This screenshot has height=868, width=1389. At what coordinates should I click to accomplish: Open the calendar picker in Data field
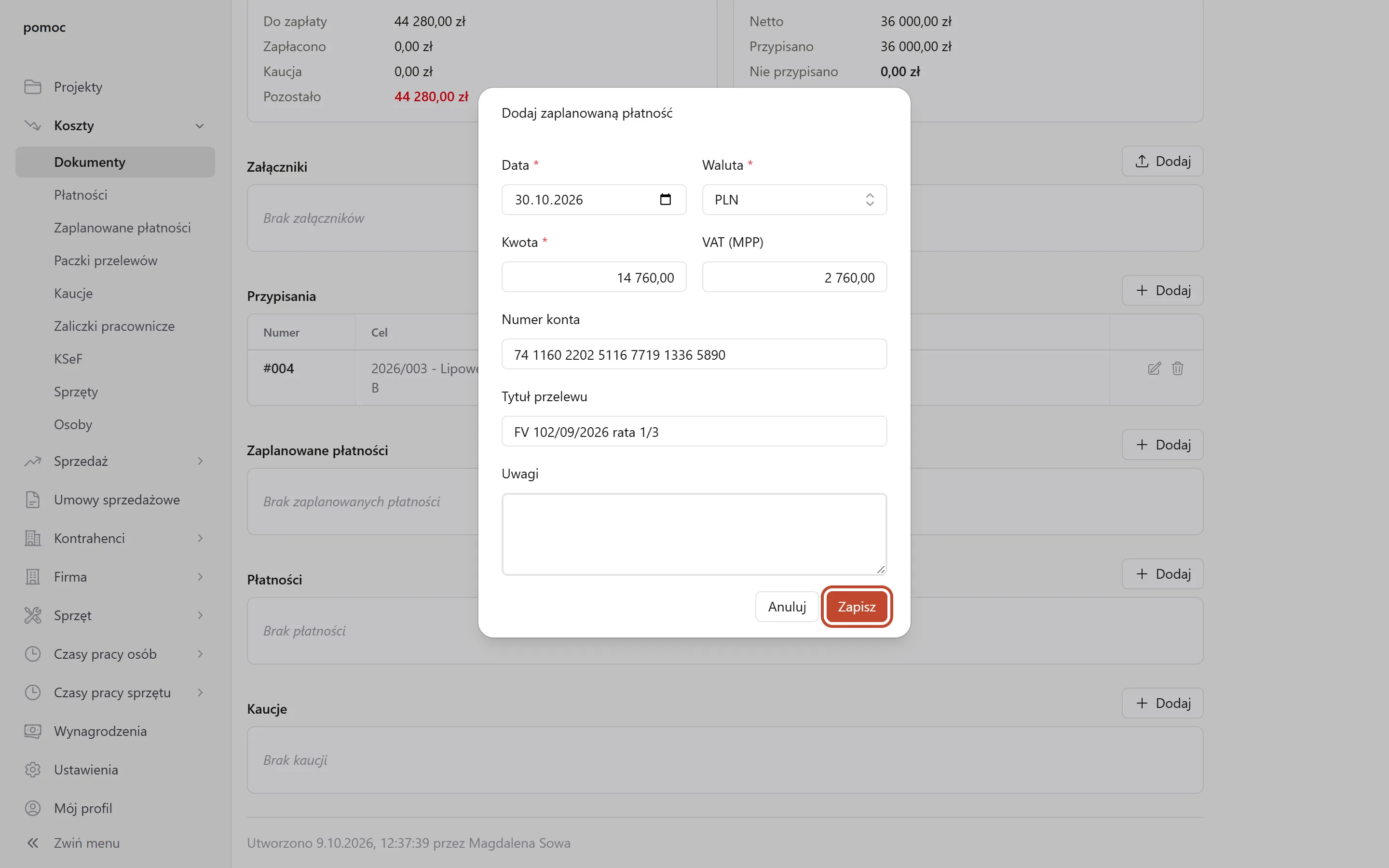[x=665, y=199]
